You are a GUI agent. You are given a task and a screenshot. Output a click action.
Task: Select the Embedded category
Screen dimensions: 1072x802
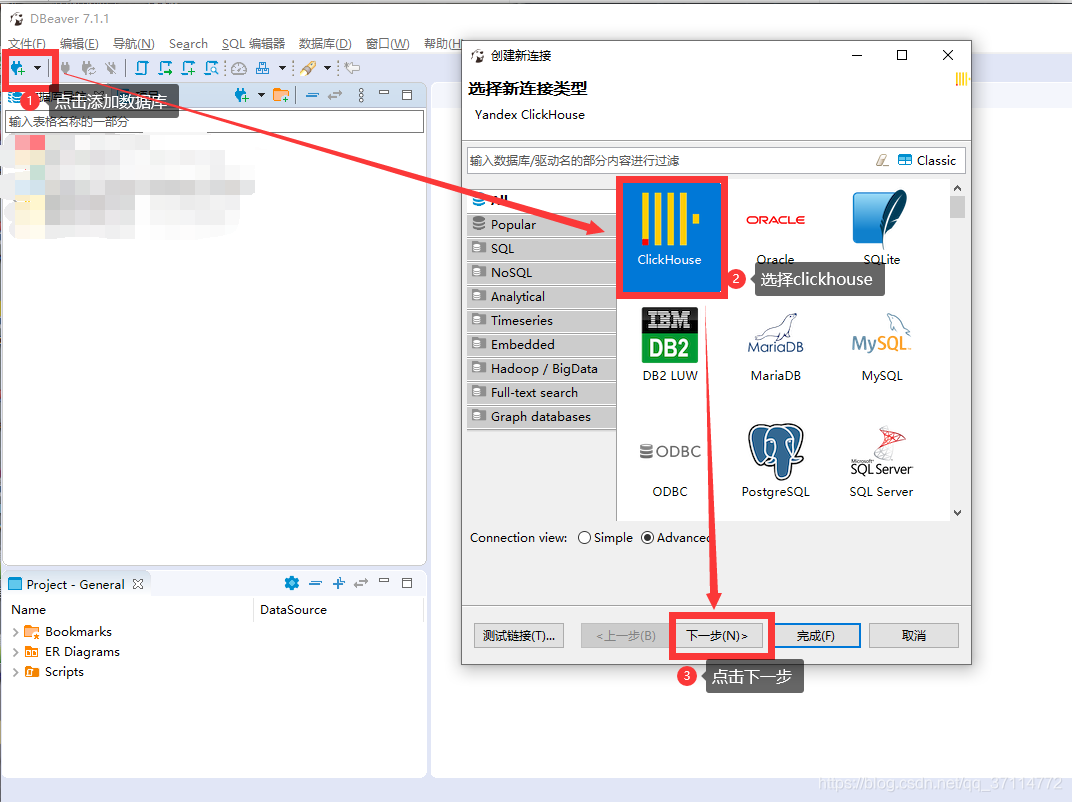tap(541, 344)
